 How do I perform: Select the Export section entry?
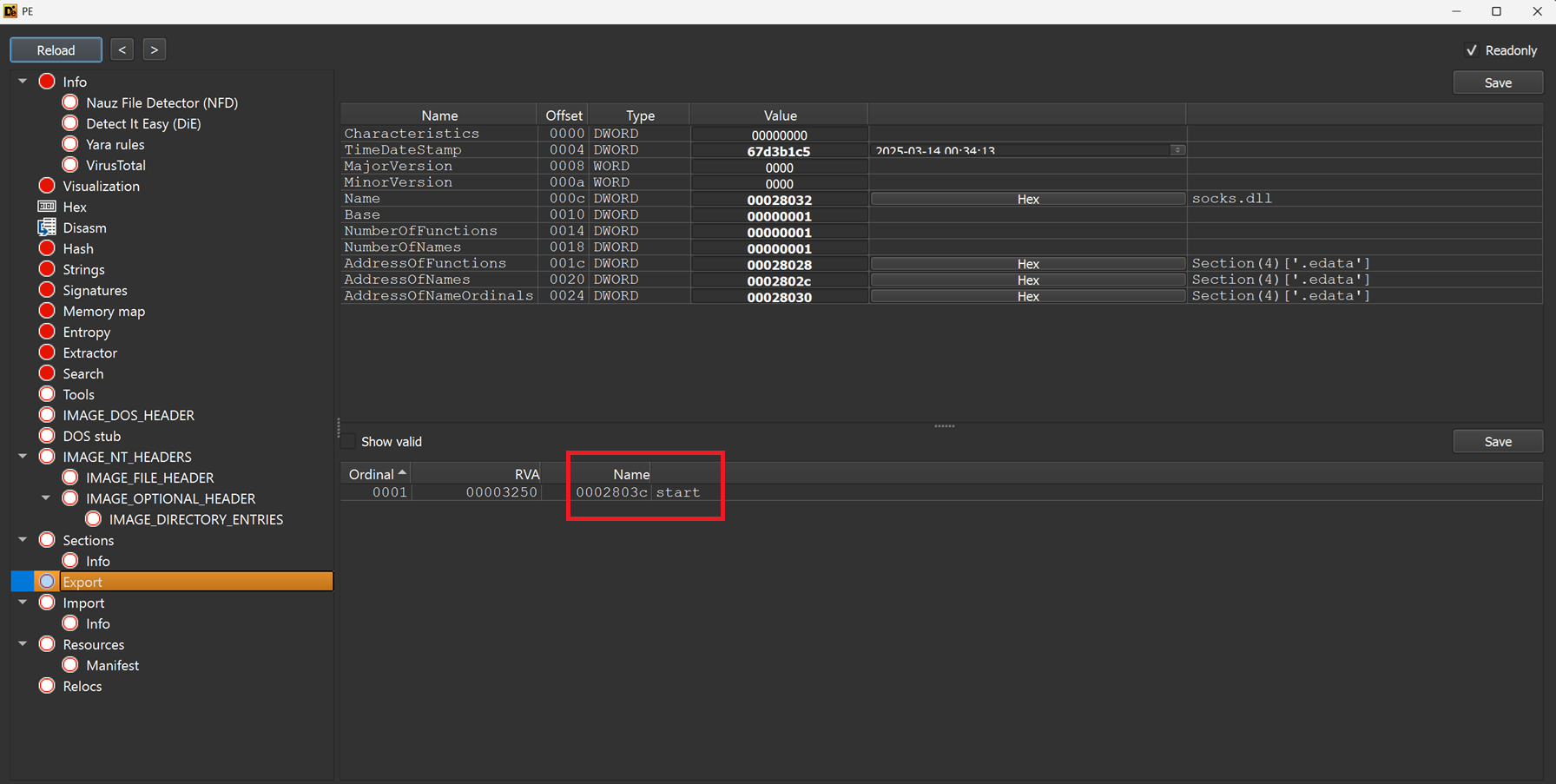[82, 581]
